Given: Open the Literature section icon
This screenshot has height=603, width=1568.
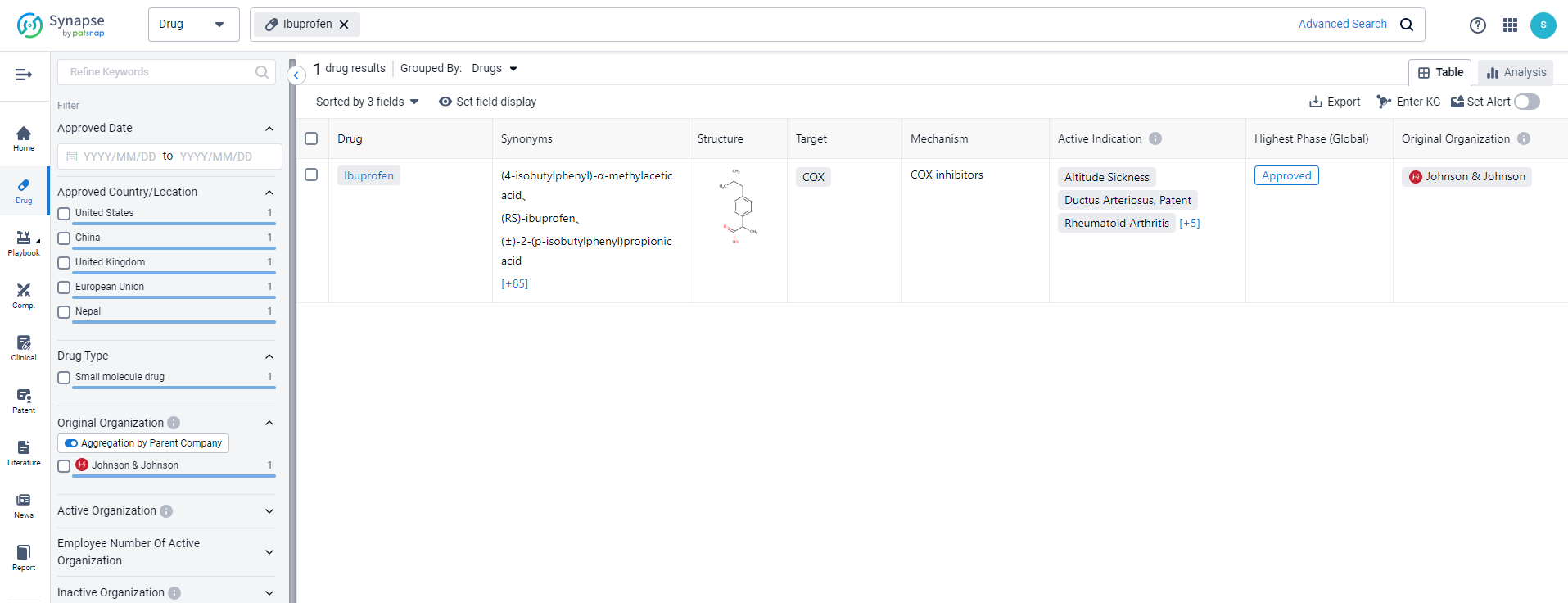Looking at the screenshot, I should click(24, 452).
